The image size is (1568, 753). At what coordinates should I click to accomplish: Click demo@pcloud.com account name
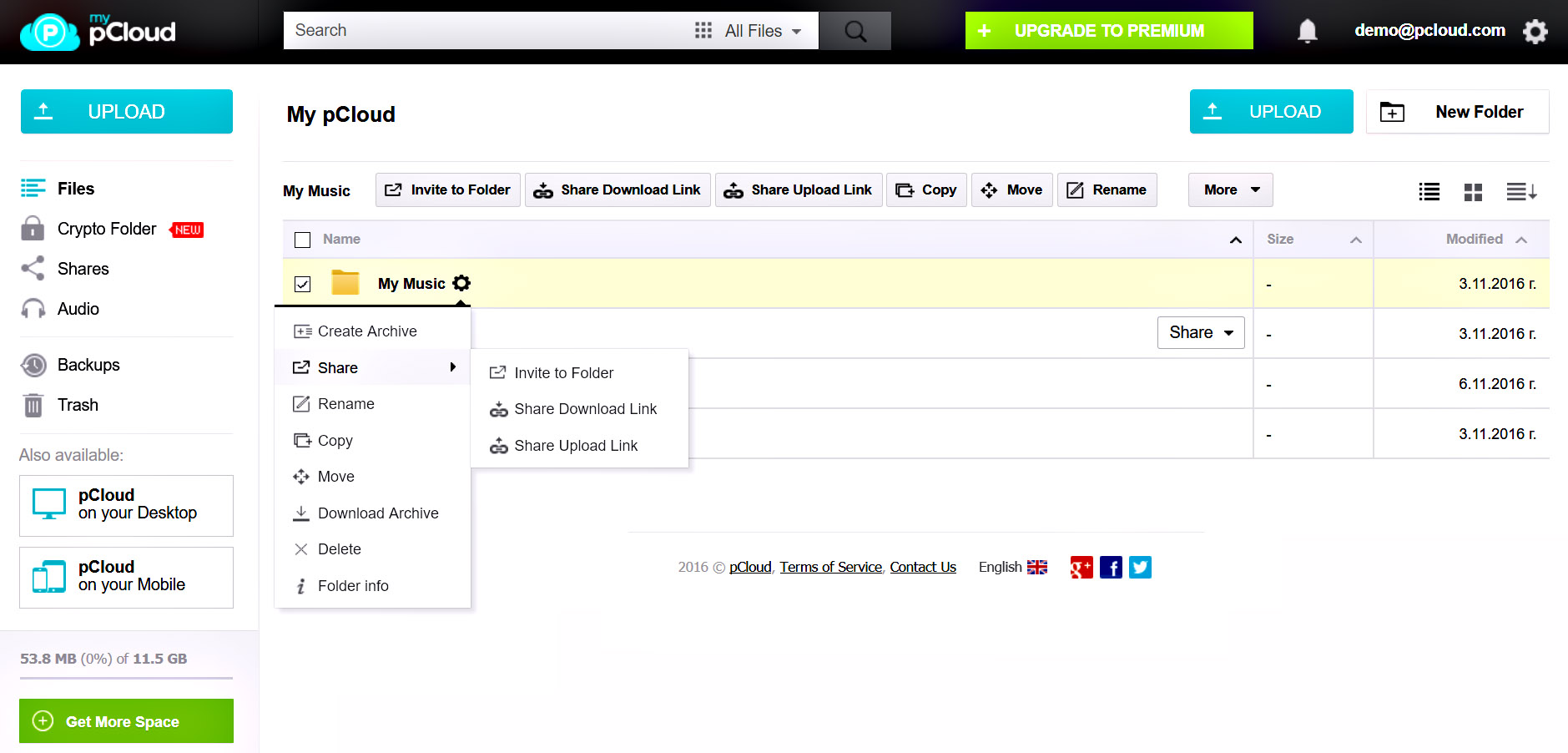(1429, 30)
